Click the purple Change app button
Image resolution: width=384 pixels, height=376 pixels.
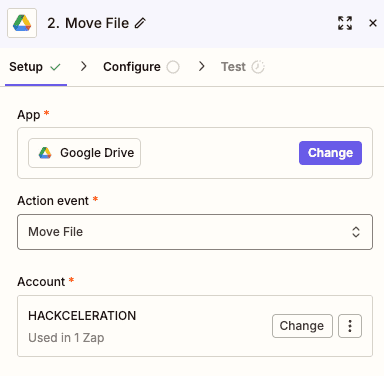(x=330, y=153)
